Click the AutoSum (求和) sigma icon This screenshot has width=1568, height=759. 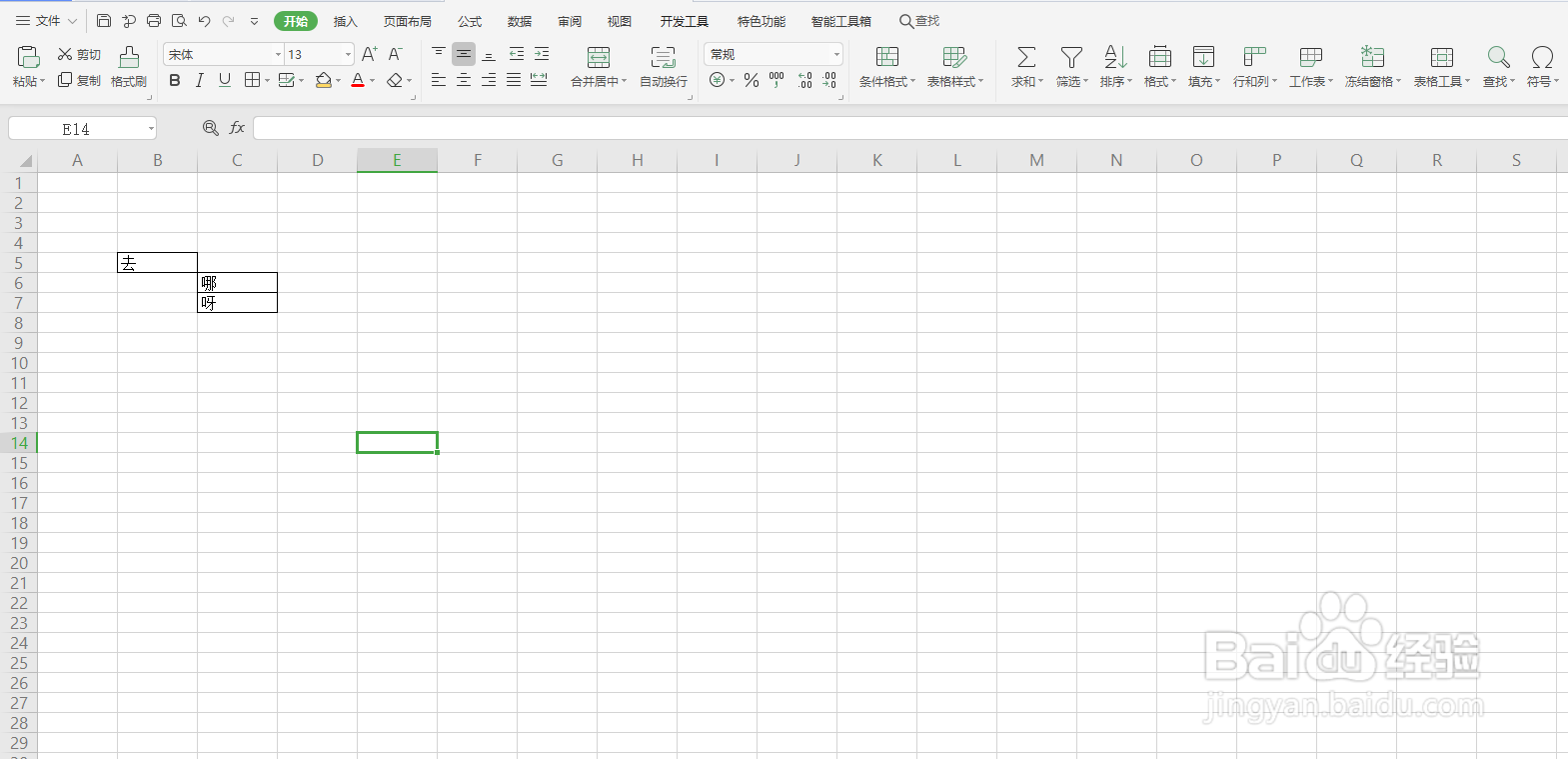point(1026,57)
